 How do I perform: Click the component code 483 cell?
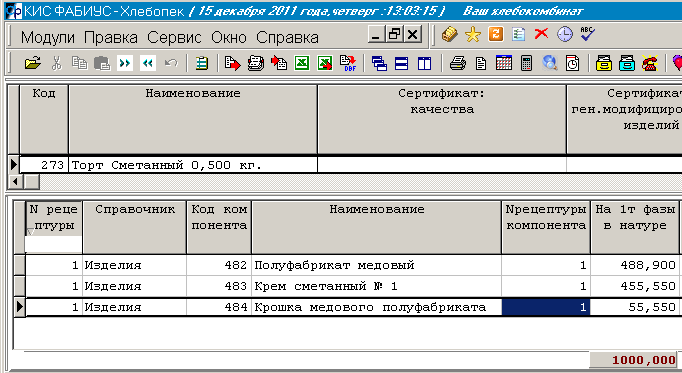[219, 286]
